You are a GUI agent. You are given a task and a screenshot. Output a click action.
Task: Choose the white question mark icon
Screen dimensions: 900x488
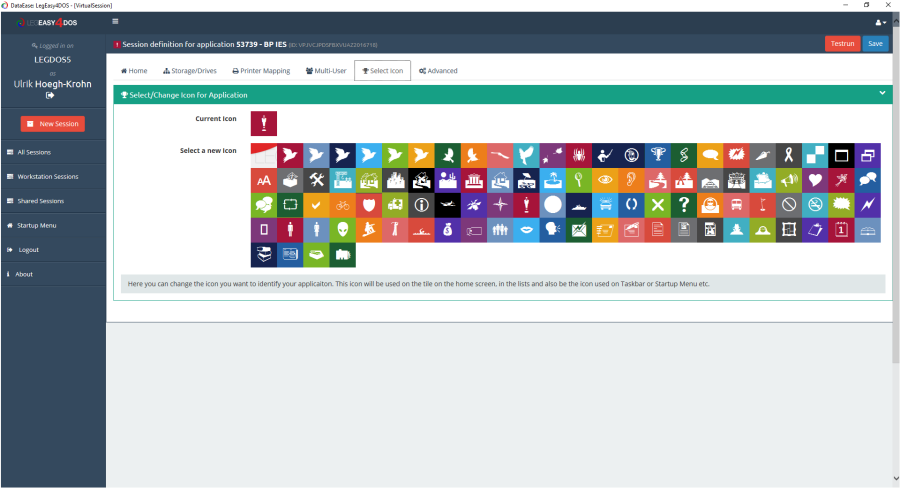pyautogui.click(x=684, y=205)
